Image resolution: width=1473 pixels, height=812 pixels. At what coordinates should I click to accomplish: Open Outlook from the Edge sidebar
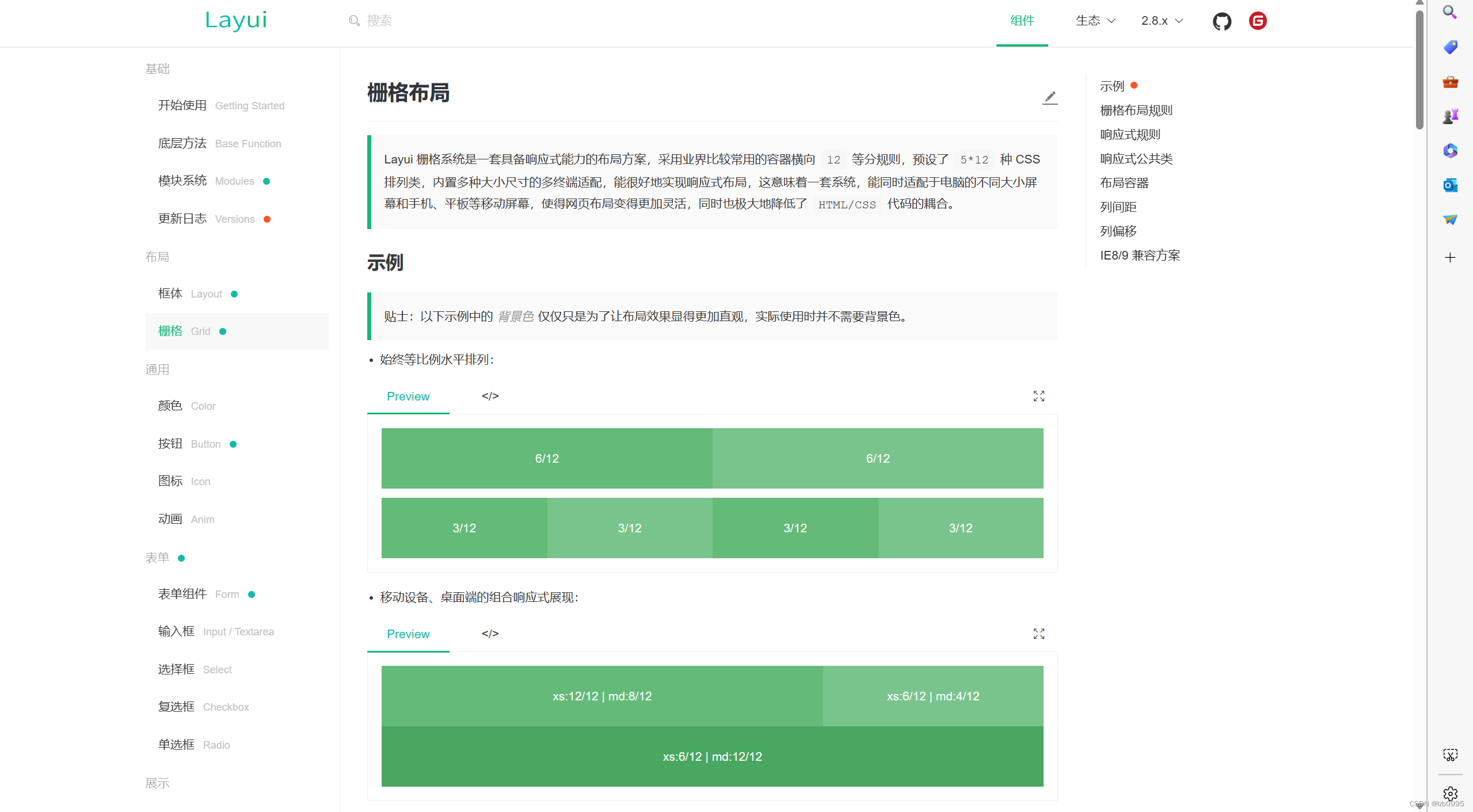coord(1450,185)
